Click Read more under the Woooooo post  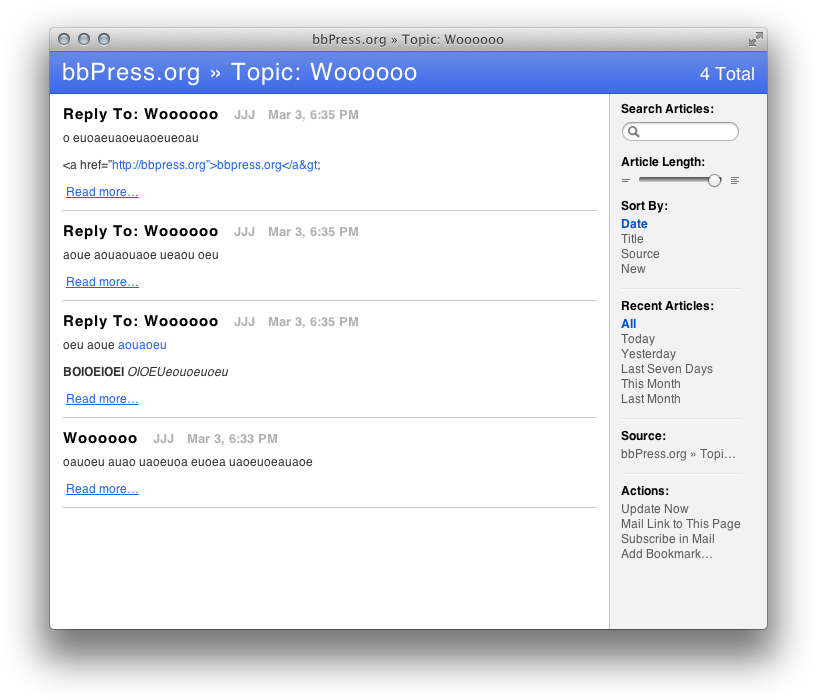102,489
